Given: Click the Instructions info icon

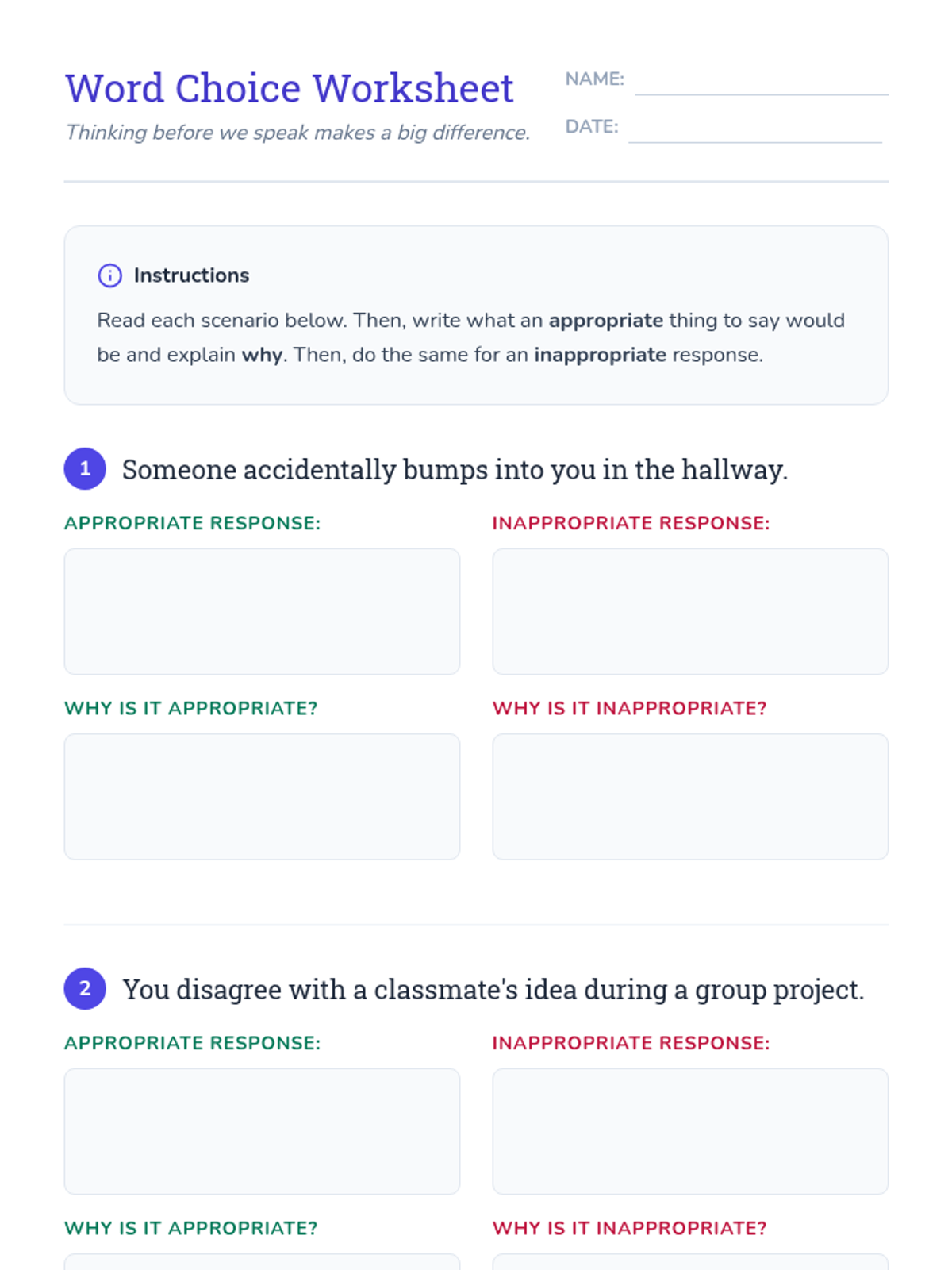Looking at the screenshot, I should point(109,275).
